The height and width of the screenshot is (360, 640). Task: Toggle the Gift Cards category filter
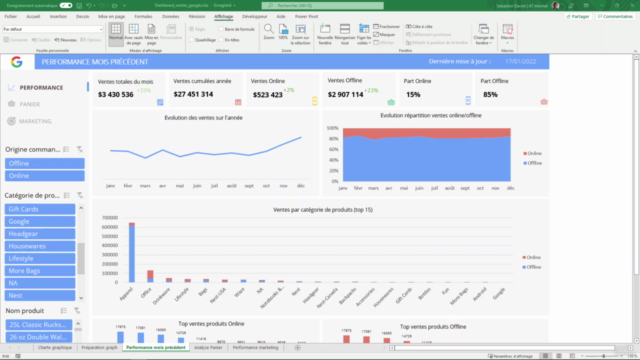40,209
